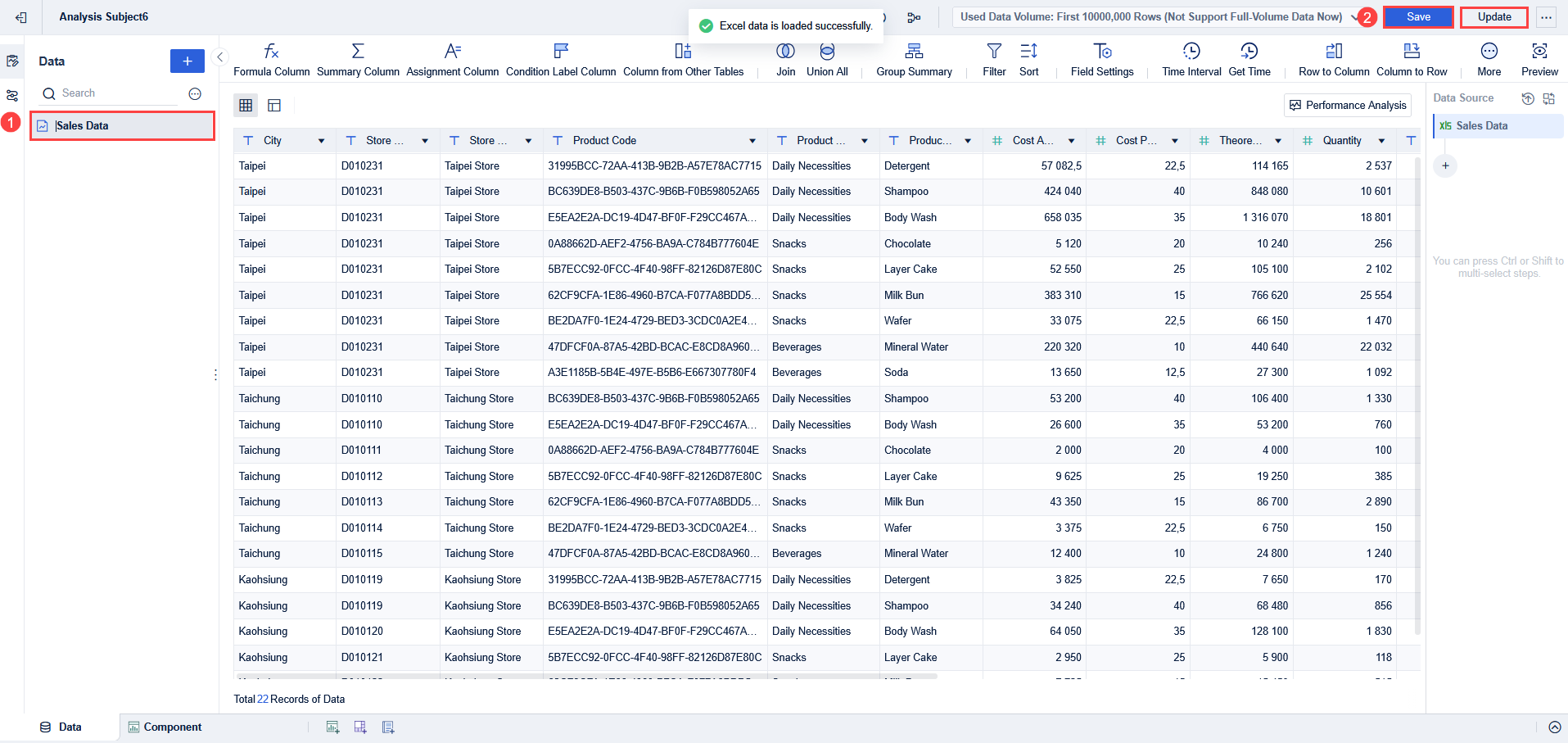Click the data options icon beside Search

[x=195, y=94]
